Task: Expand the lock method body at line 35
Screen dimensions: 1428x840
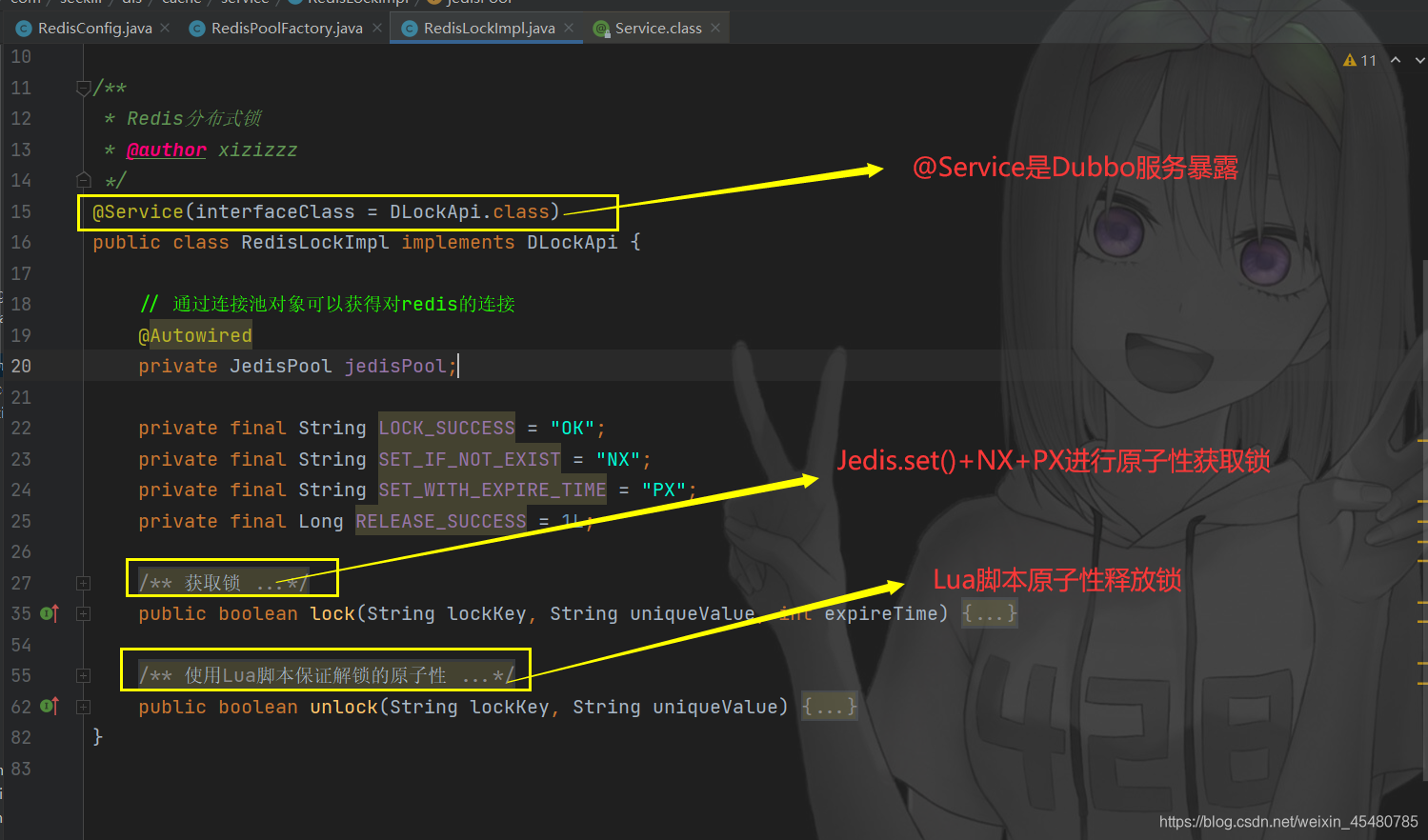Action: pyautogui.click(x=83, y=614)
